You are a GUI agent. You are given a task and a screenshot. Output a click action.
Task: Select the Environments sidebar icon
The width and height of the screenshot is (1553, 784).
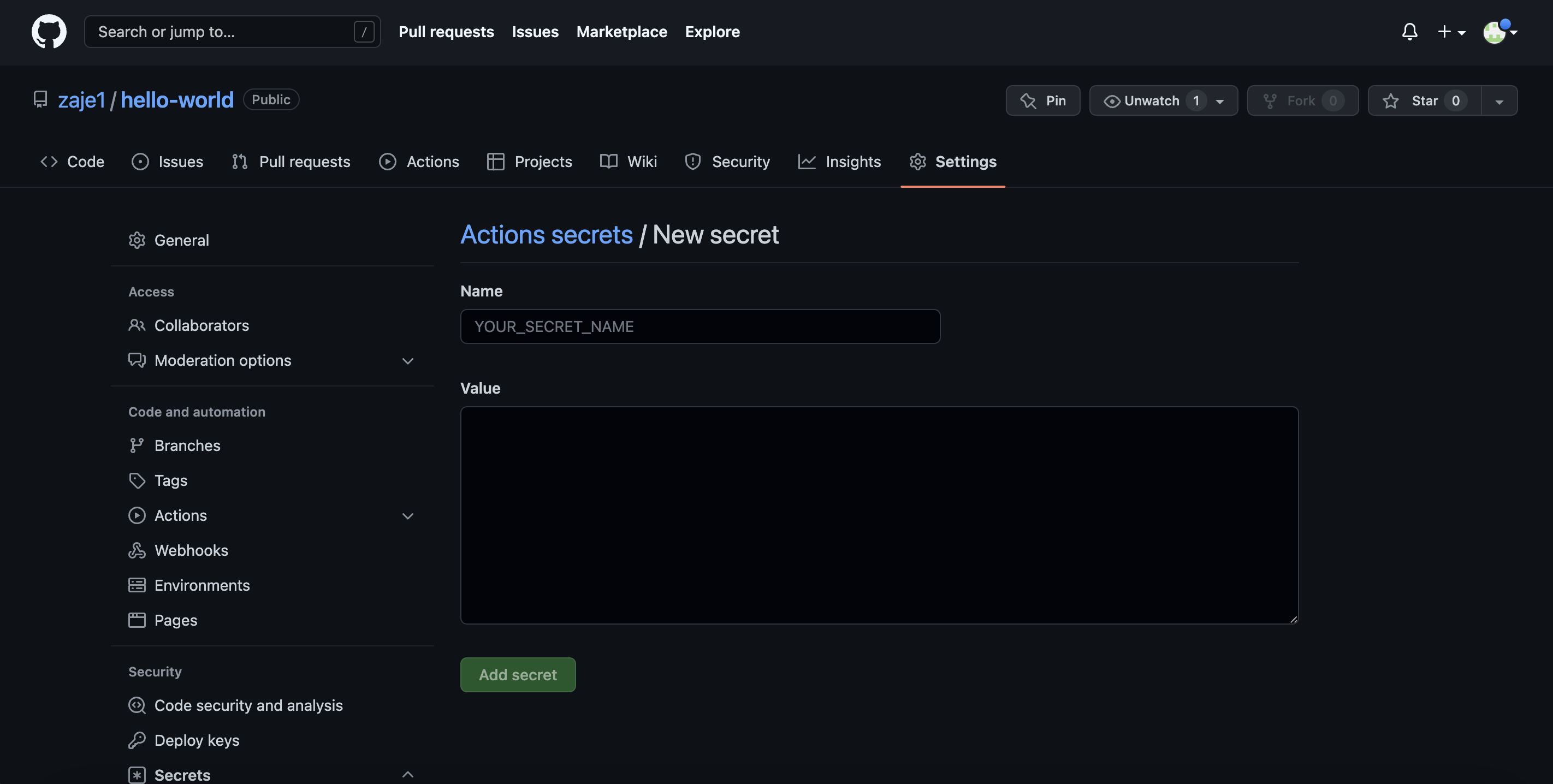click(137, 585)
